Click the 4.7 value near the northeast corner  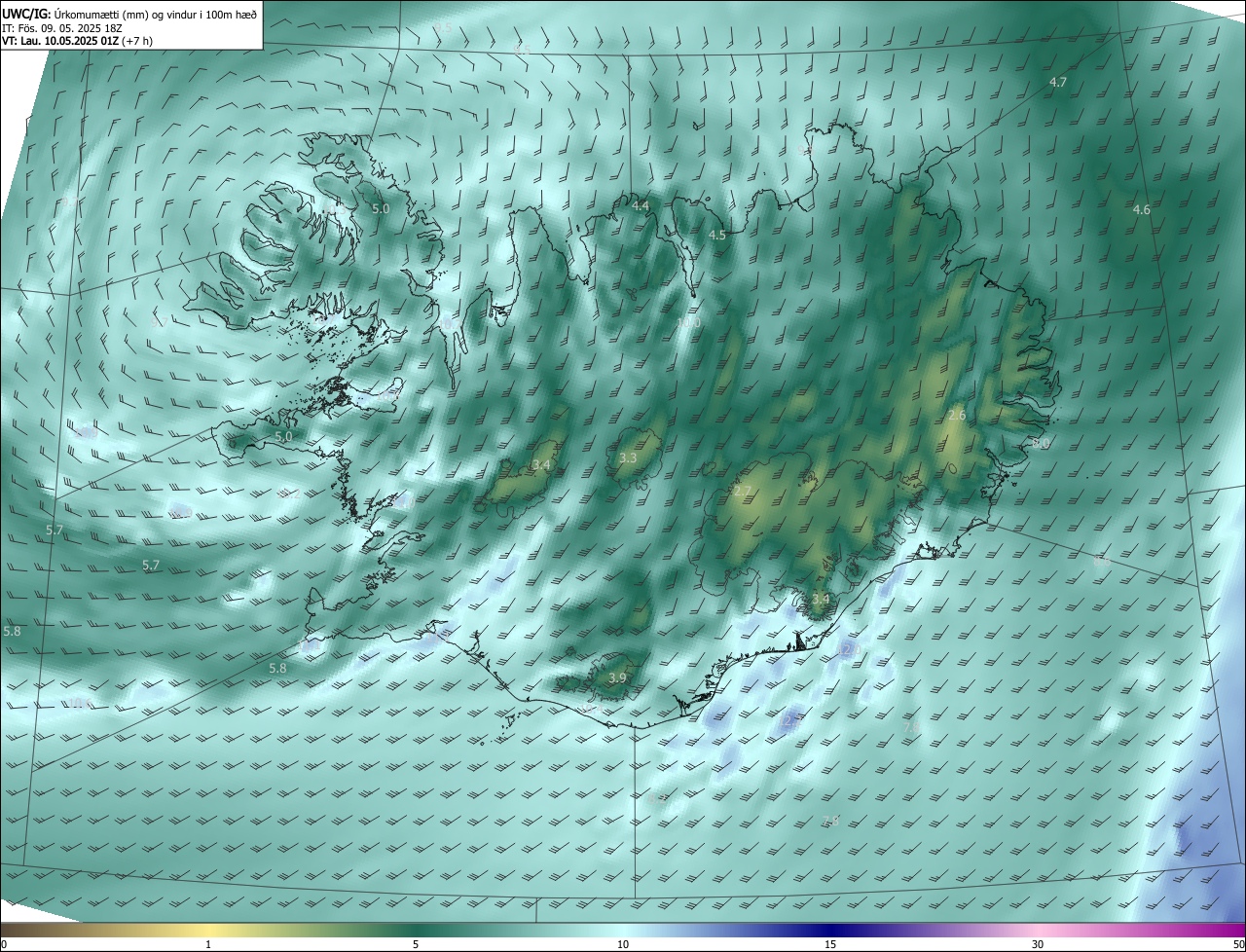click(x=1058, y=83)
